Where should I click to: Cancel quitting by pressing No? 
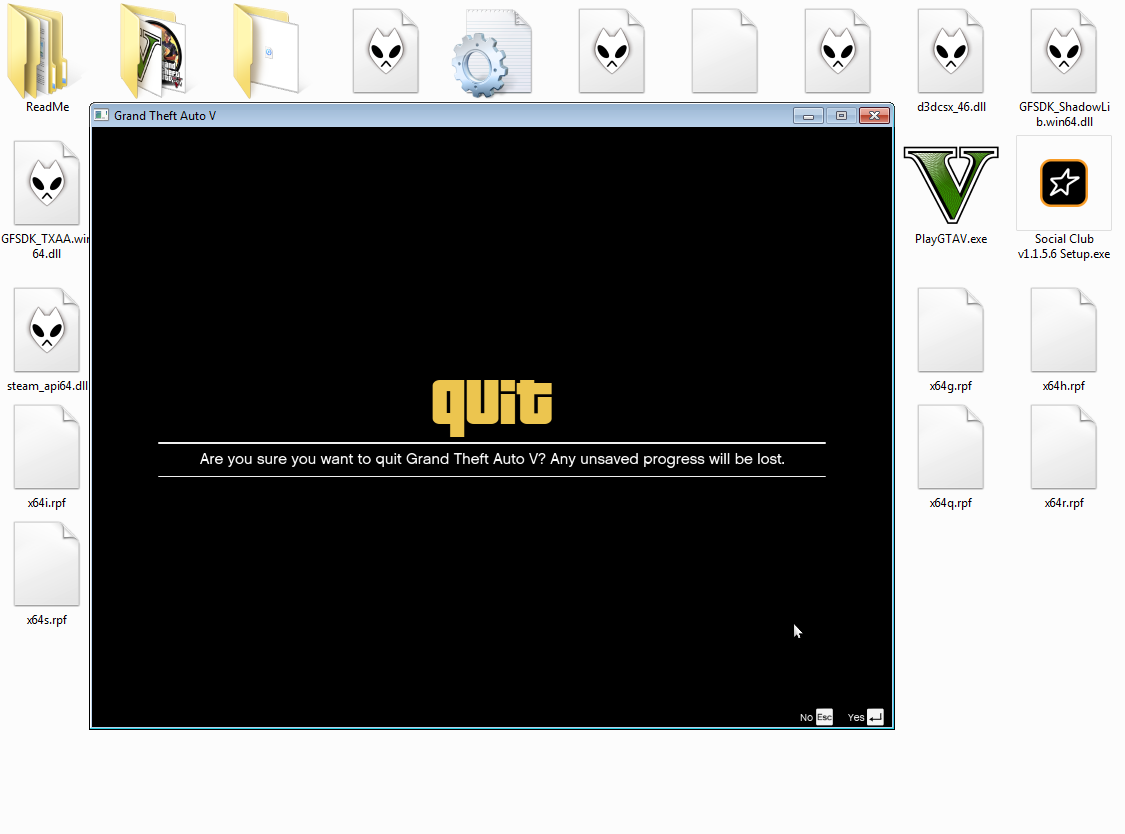point(814,717)
